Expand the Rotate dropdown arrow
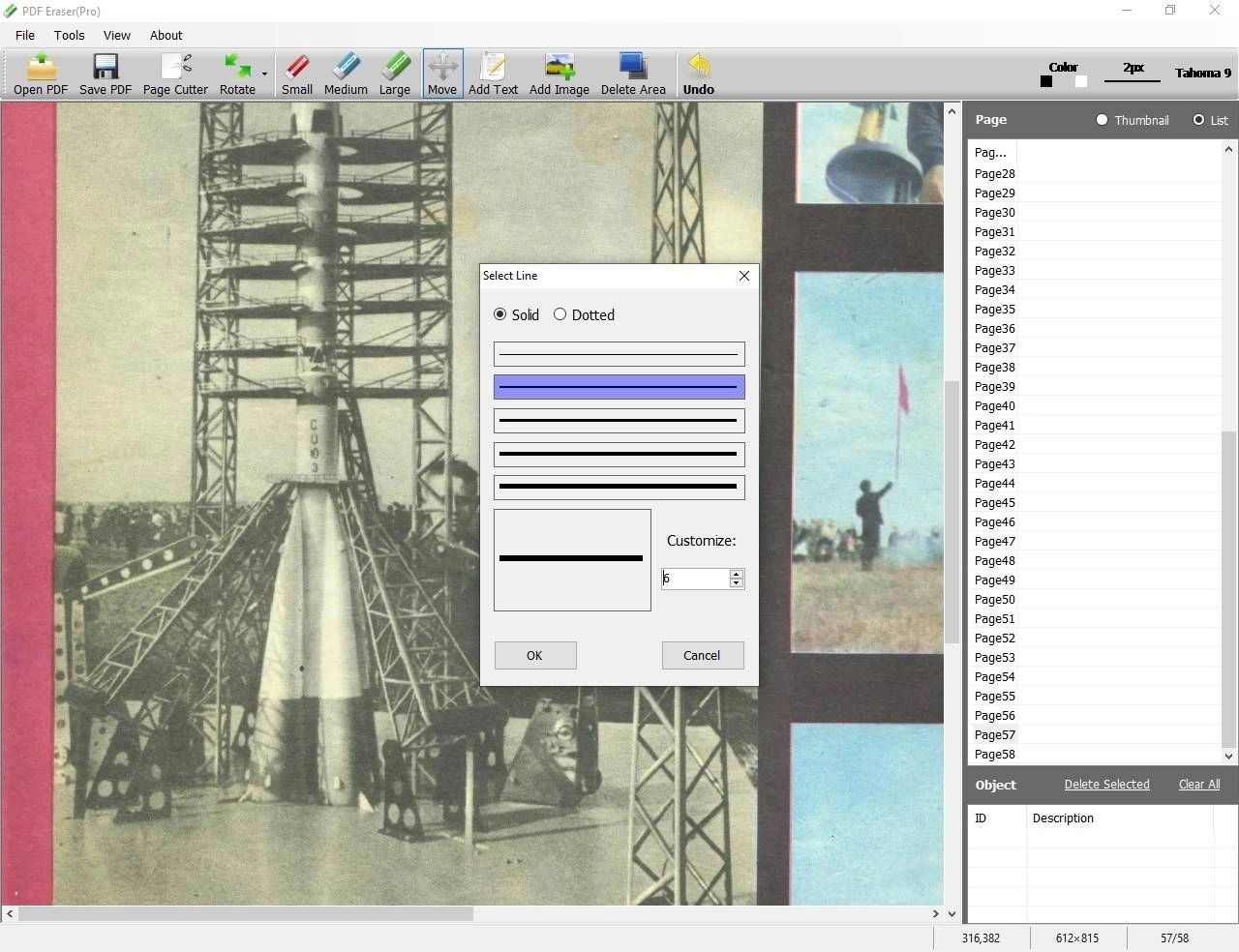Viewport: 1239px width, 952px height. (x=264, y=74)
